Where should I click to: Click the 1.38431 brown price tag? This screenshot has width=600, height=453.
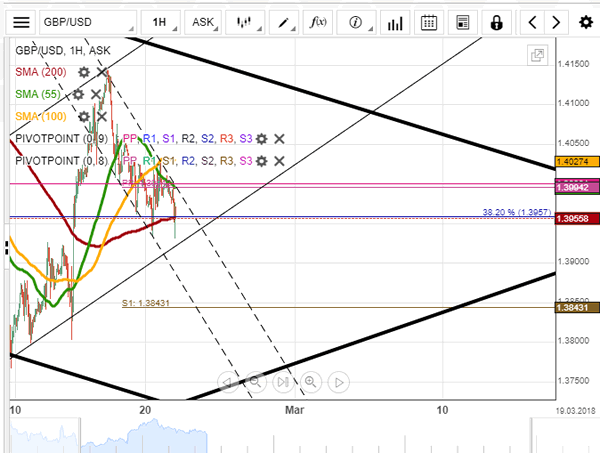coord(577,308)
